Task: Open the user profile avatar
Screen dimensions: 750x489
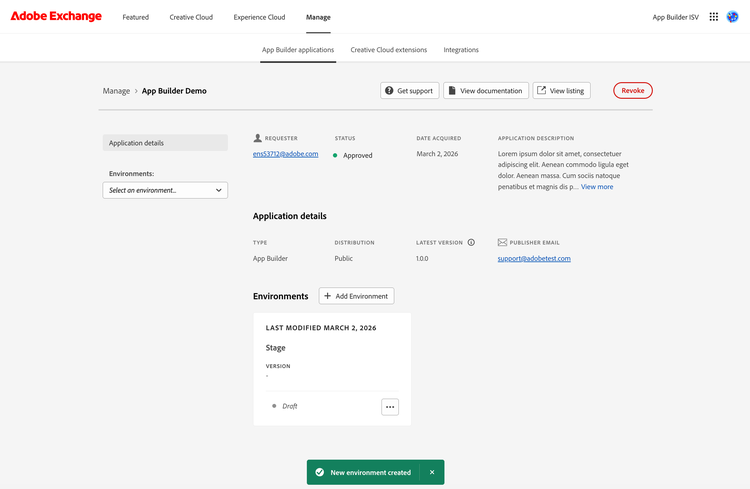Action: (x=732, y=17)
